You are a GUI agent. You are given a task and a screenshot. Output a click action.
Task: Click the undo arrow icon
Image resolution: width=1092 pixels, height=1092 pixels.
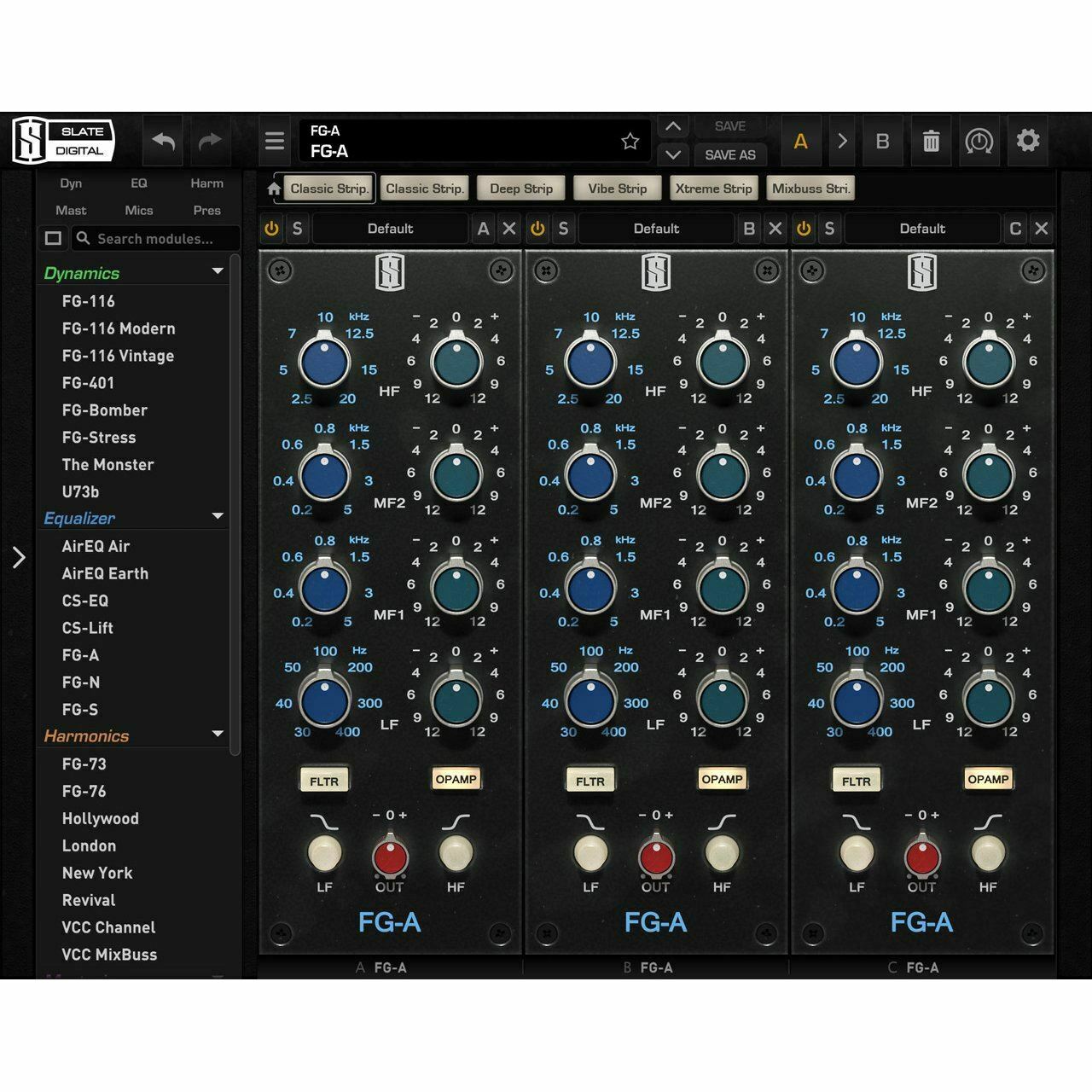[163, 141]
